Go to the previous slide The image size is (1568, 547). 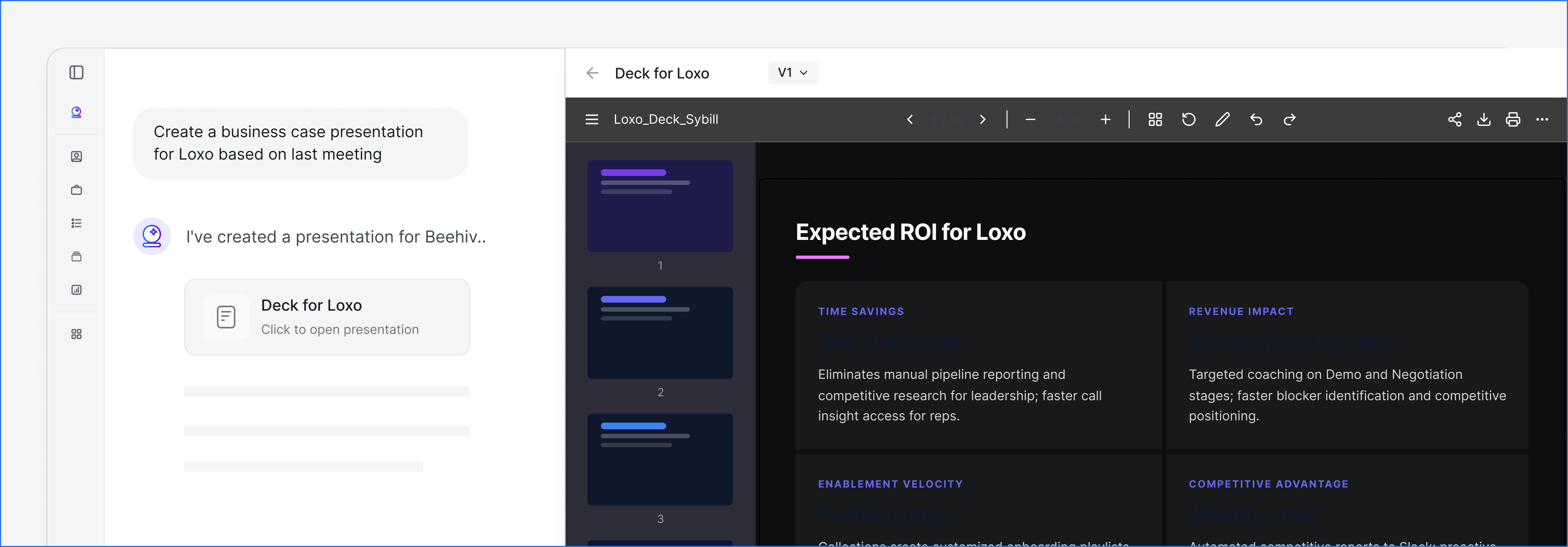[x=910, y=120]
